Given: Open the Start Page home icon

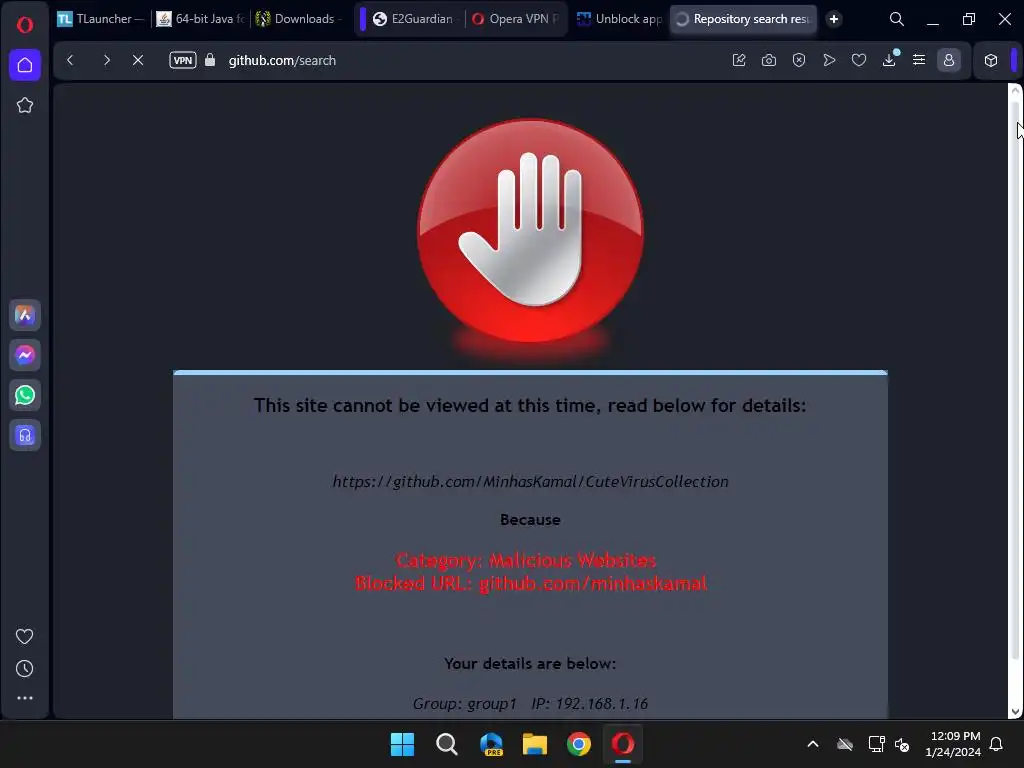Looking at the screenshot, I should pyautogui.click(x=25, y=65).
